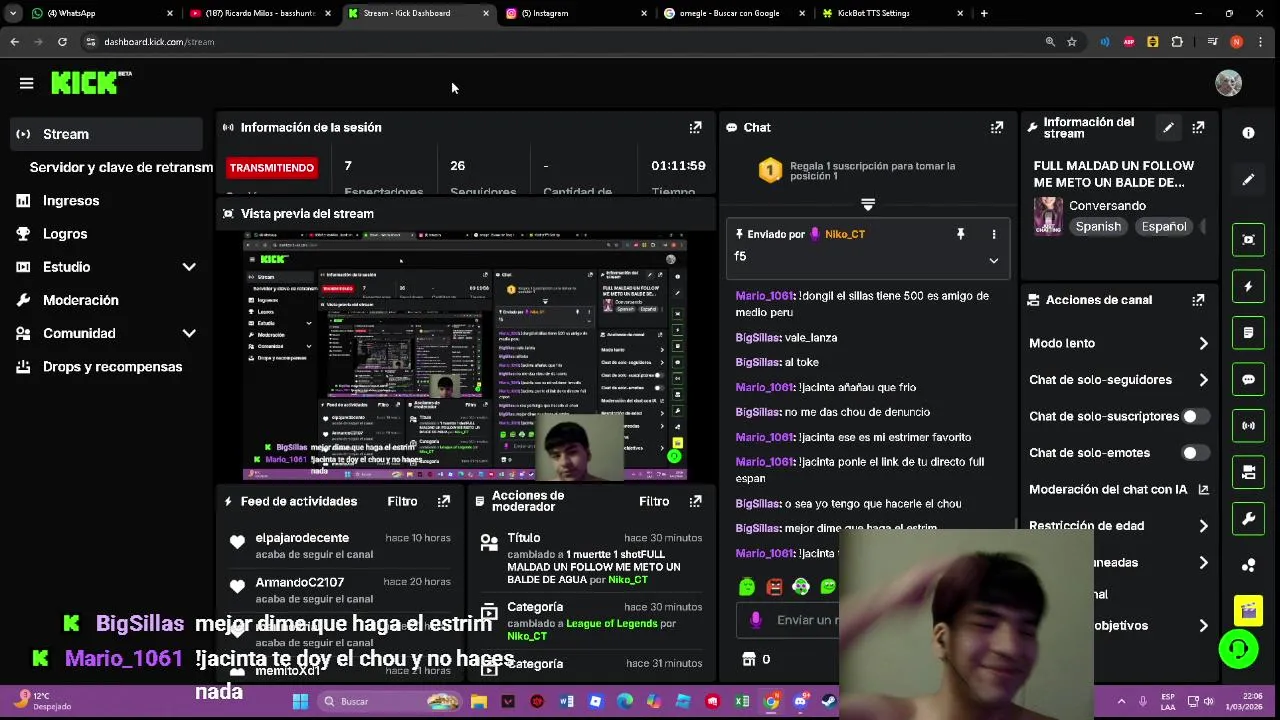Open File Explorer from the taskbar
Screen dimensions: 1280x720
[x=479, y=701]
